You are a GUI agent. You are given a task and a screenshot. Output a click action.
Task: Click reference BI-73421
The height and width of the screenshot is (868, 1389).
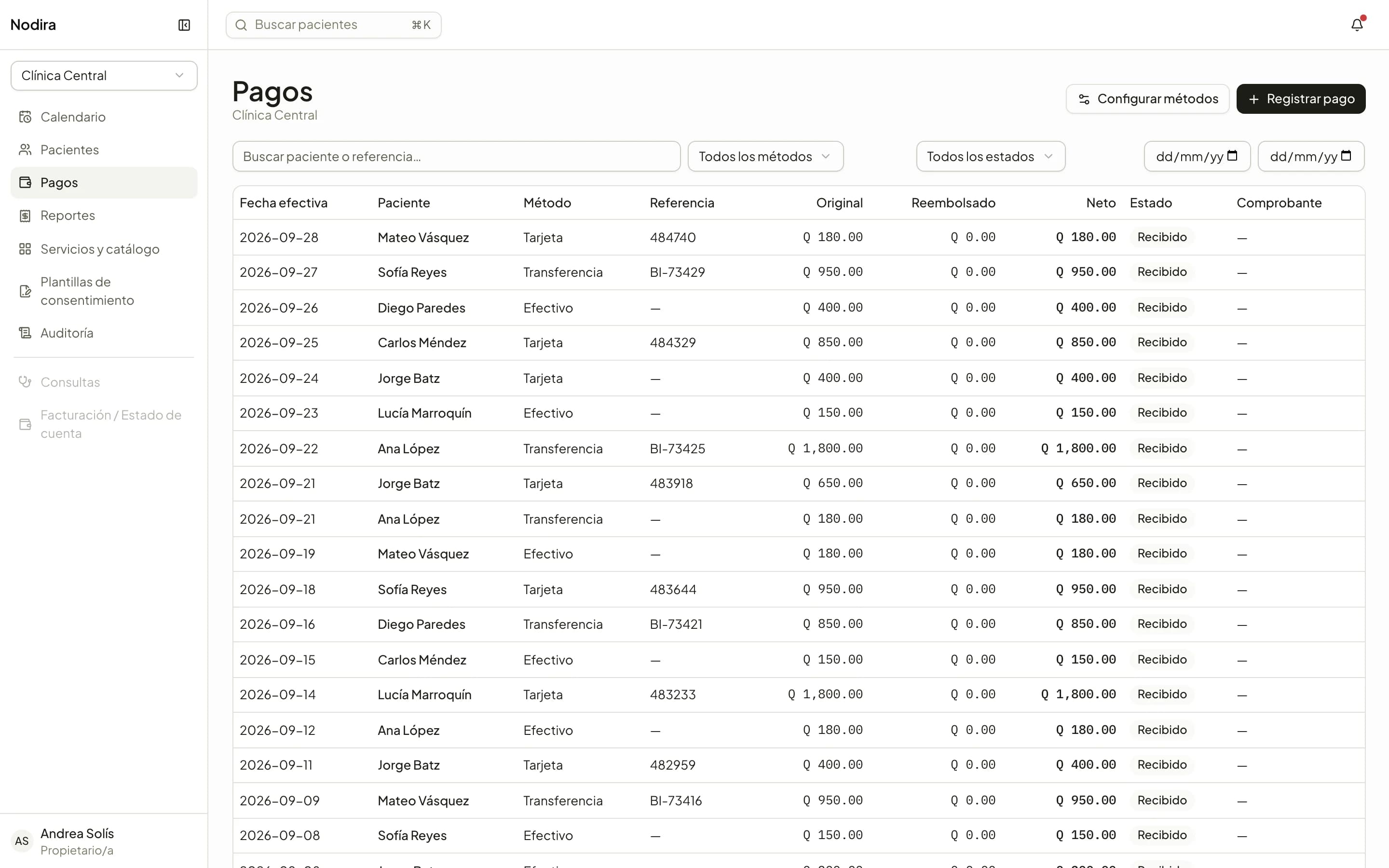676,624
